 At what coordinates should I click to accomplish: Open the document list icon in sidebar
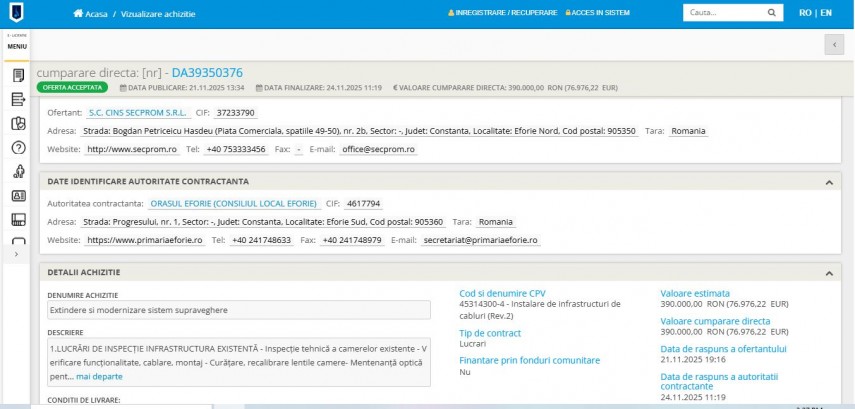[x=17, y=76]
